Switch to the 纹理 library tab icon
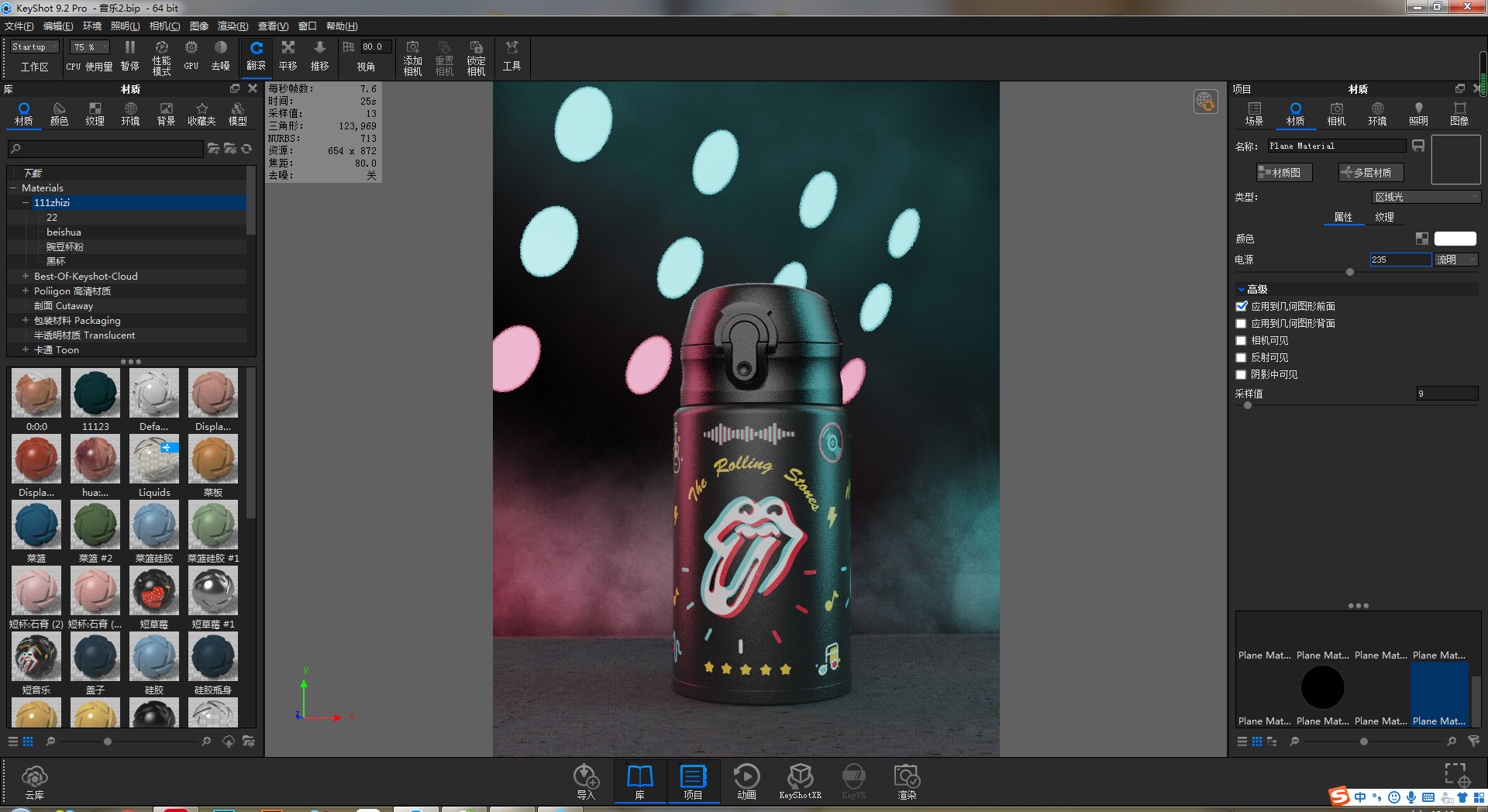The width and height of the screenshot is (1488, 812). coord(95,113)
